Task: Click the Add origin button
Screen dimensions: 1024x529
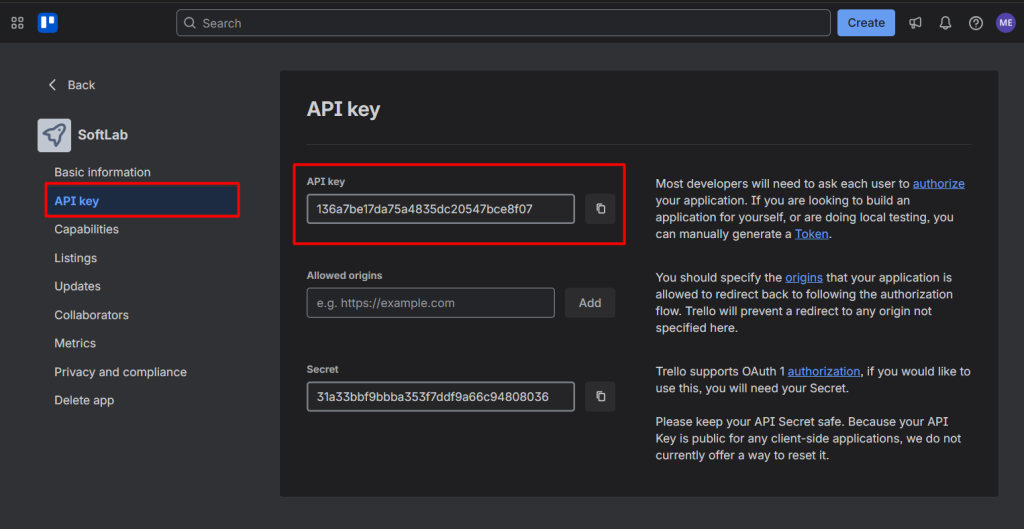Action: tap(590, 303)
